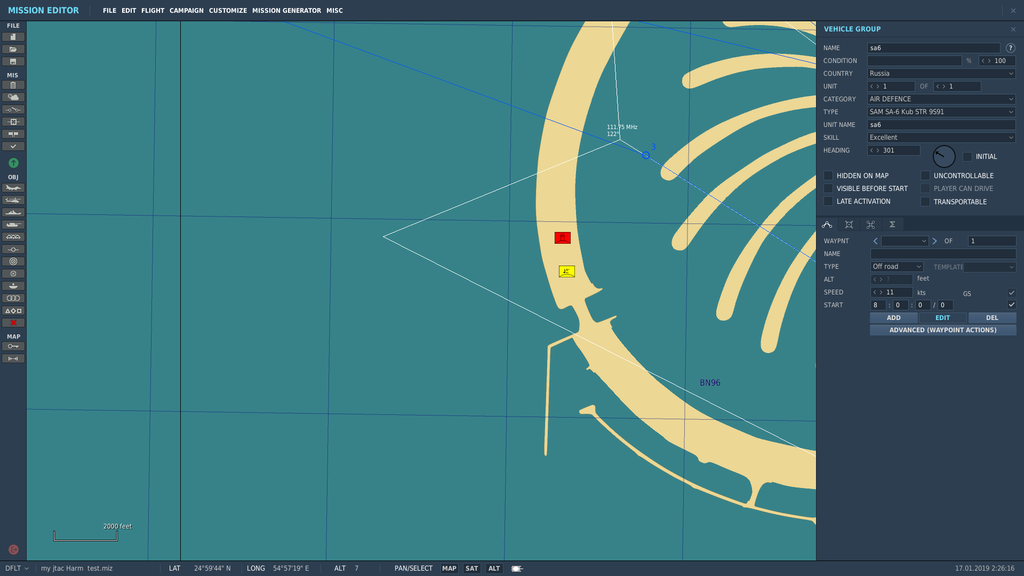Check the UNCONTROLLABLE option
The width and height of the screenshot is (1024, 576).
click(925, 176)
